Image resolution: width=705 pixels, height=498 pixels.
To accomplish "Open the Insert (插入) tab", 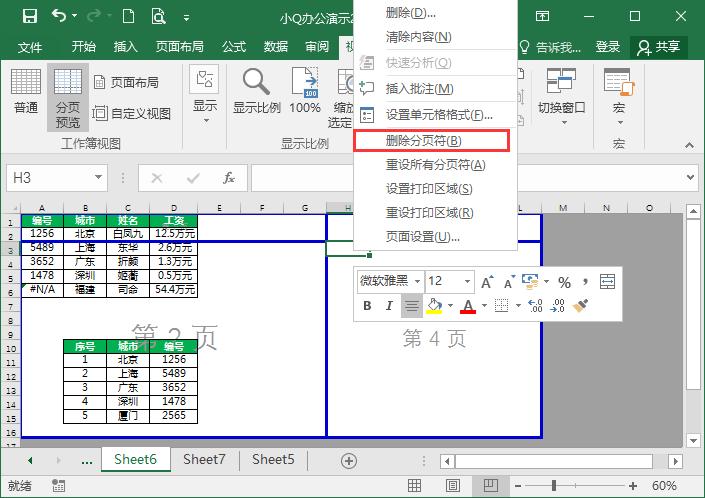I will 125,46.
